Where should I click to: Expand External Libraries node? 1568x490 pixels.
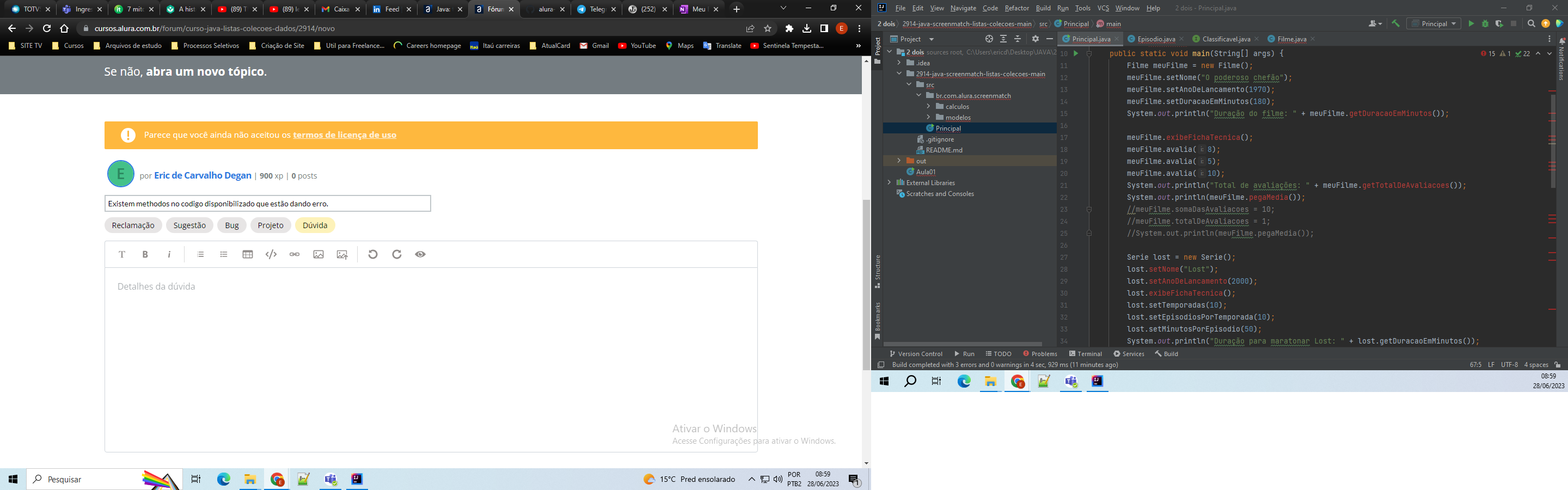pos(889,182)
